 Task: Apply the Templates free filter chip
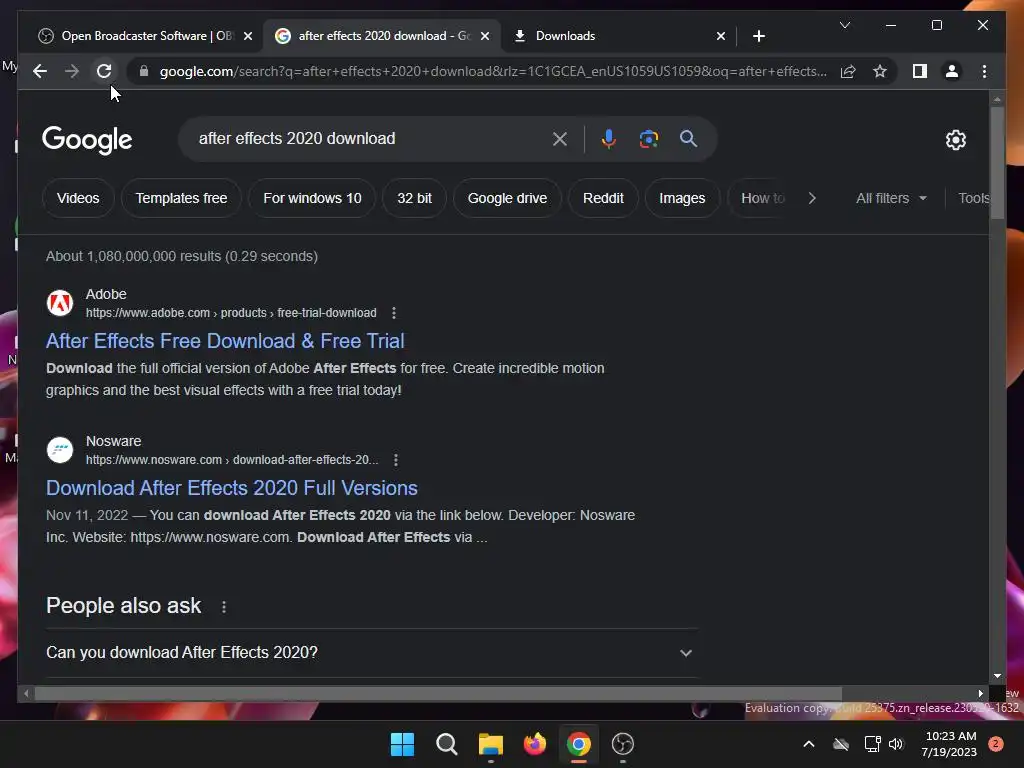coord(182,198)
